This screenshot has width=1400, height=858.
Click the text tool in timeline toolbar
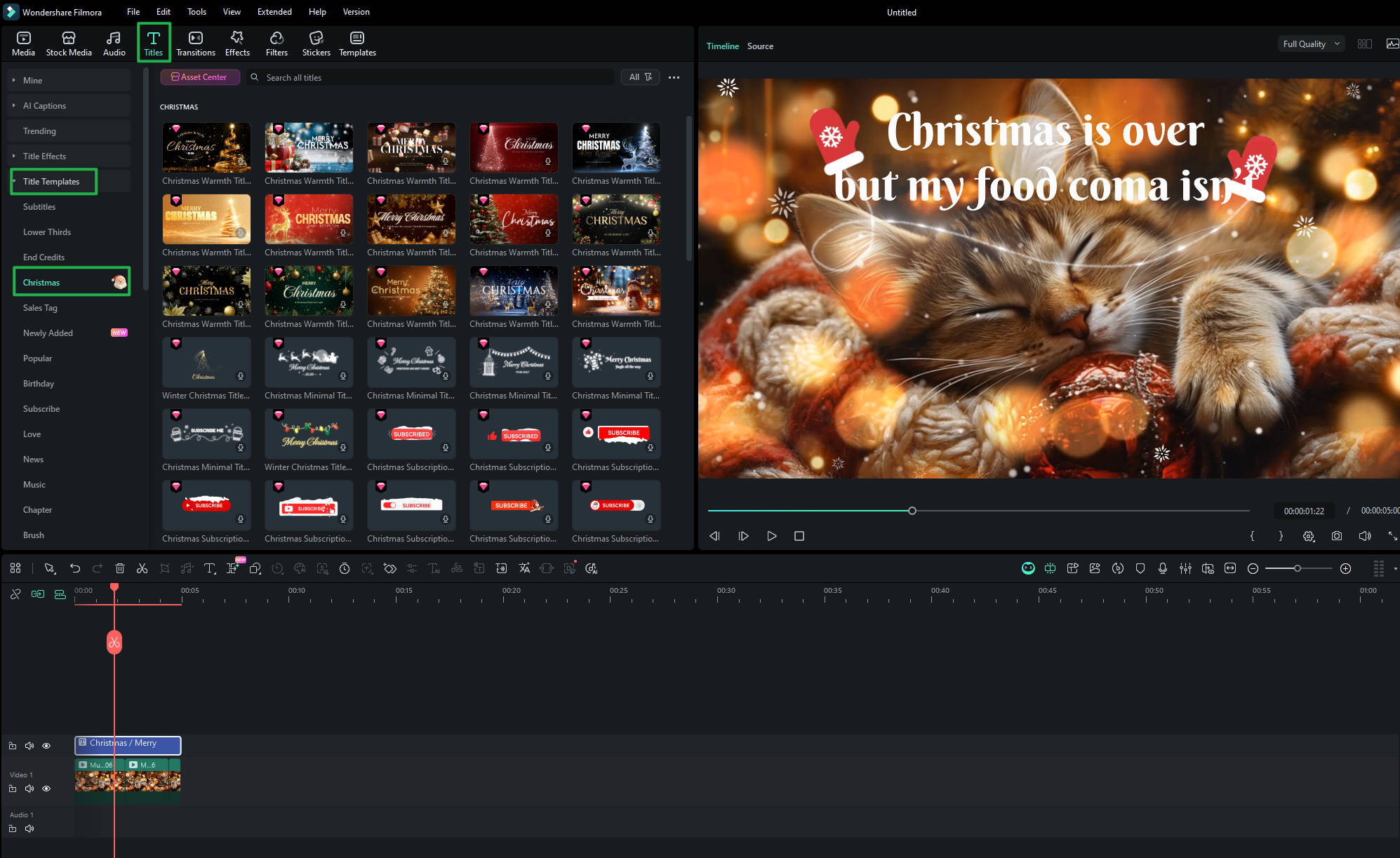pos(209,568)
